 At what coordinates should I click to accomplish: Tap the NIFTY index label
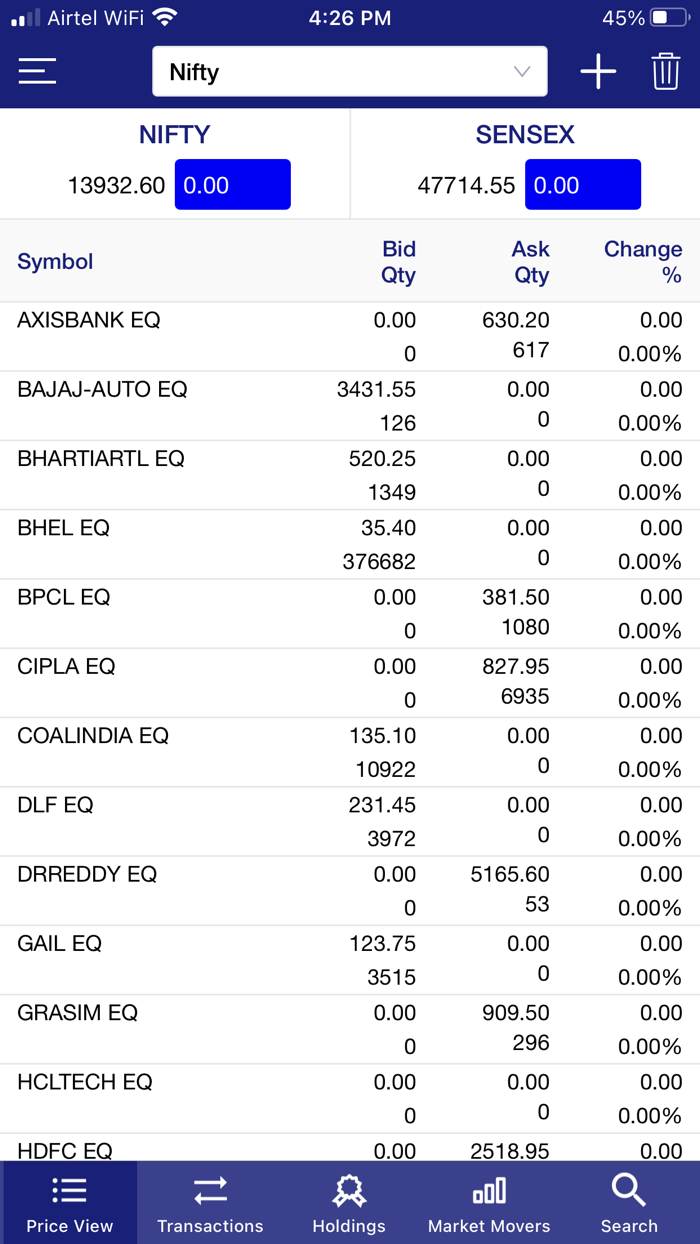click(174, 134)
